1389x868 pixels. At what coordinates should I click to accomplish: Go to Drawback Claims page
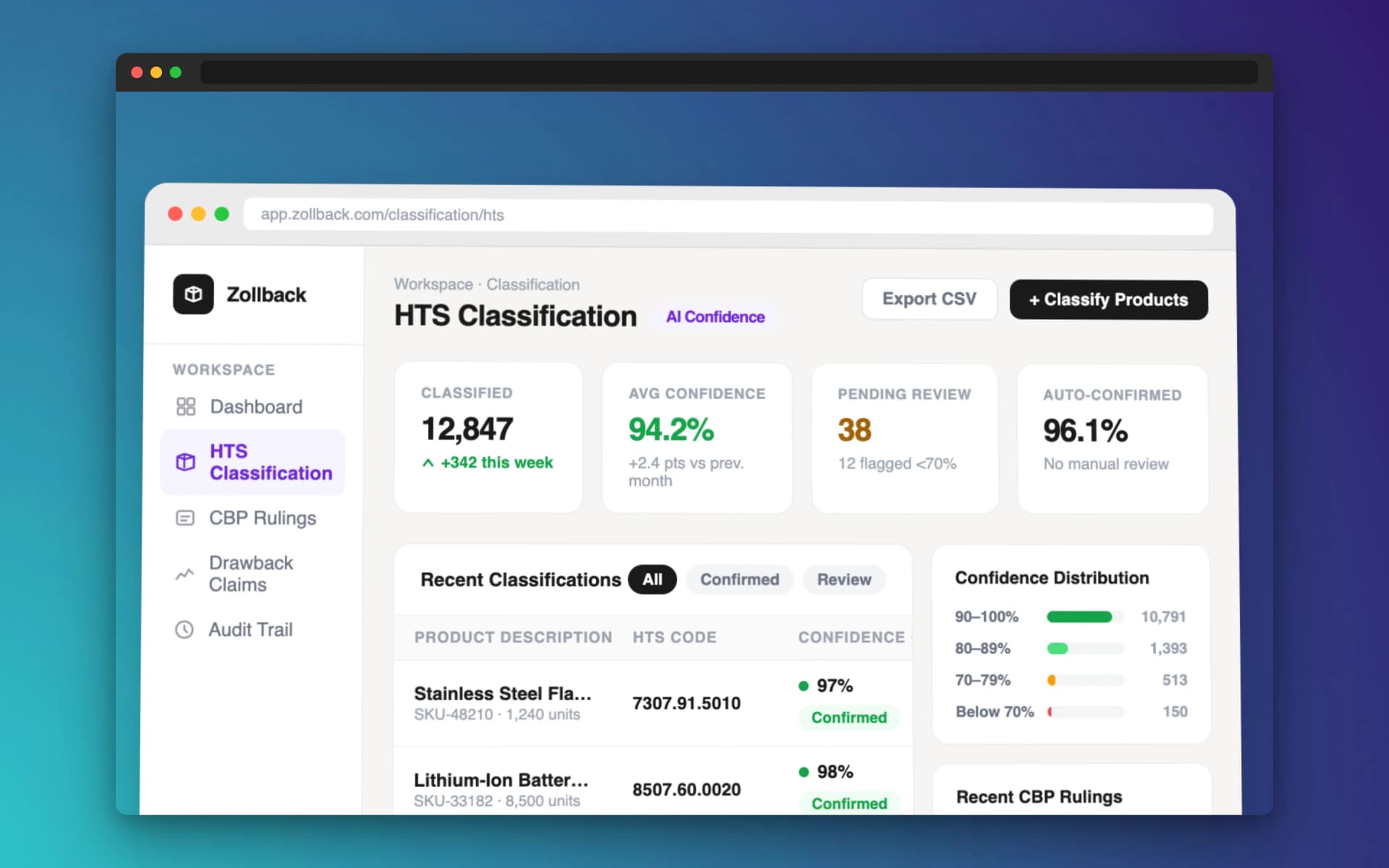pyautogui.click(x=250, y=574)
